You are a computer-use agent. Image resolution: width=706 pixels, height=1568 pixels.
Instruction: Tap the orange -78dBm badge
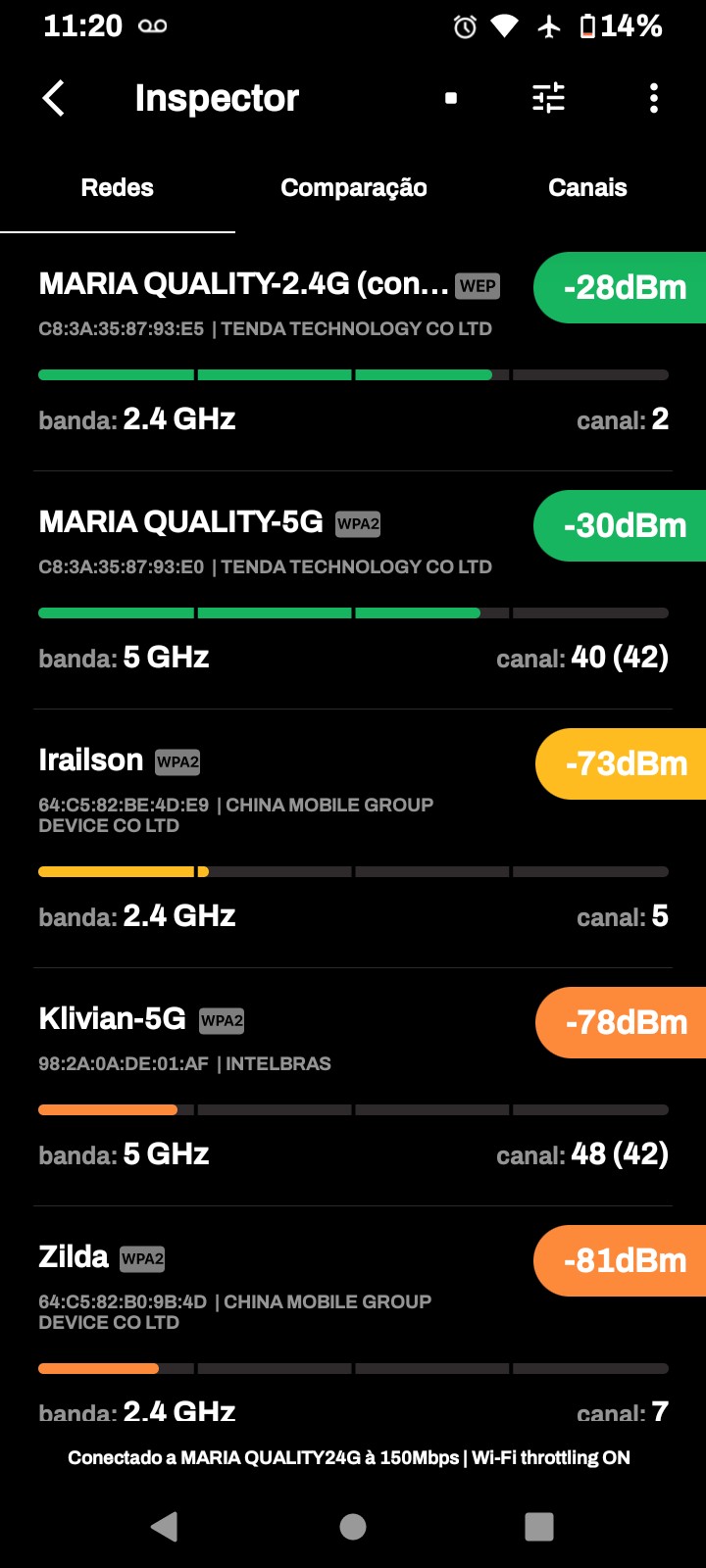point(623,1023)
